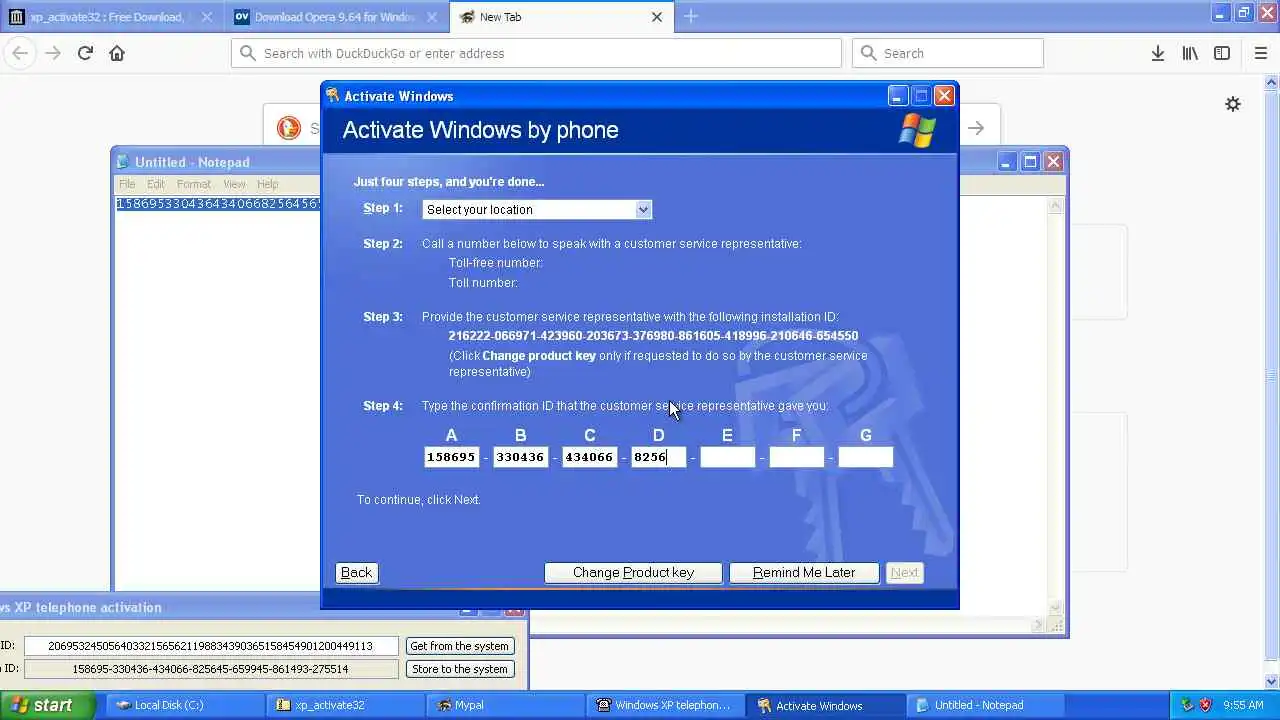Open Notepad View menu
Viewport: 1280px width, 720px height.
[x=234, y=184]
